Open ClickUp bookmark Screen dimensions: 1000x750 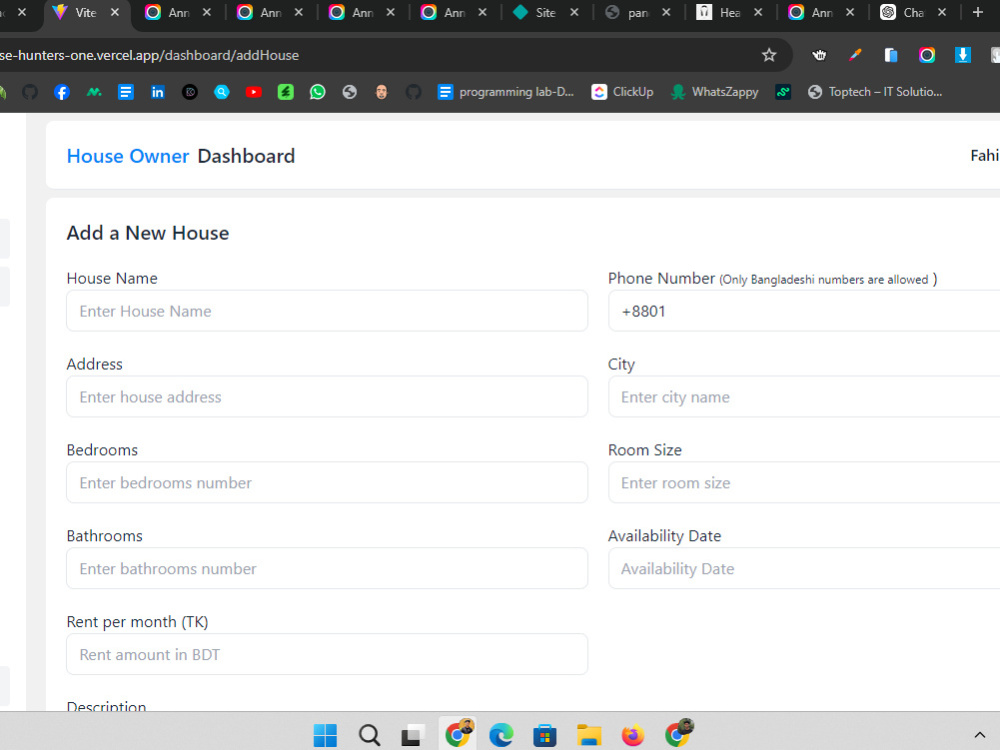622,92
